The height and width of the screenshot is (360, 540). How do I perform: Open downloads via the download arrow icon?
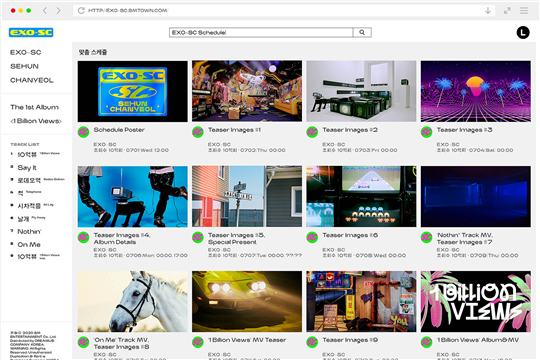pyautogui.click(x=488, y=11)
